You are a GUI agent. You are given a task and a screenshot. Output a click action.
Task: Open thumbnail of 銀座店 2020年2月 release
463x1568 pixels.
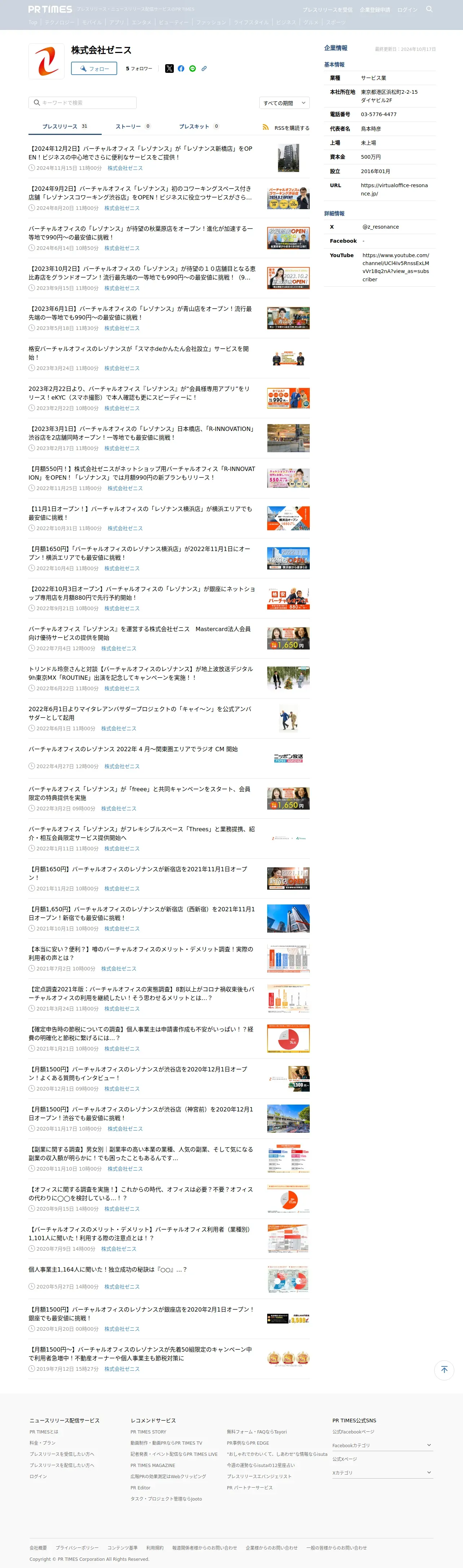[x=288, y=1319]
